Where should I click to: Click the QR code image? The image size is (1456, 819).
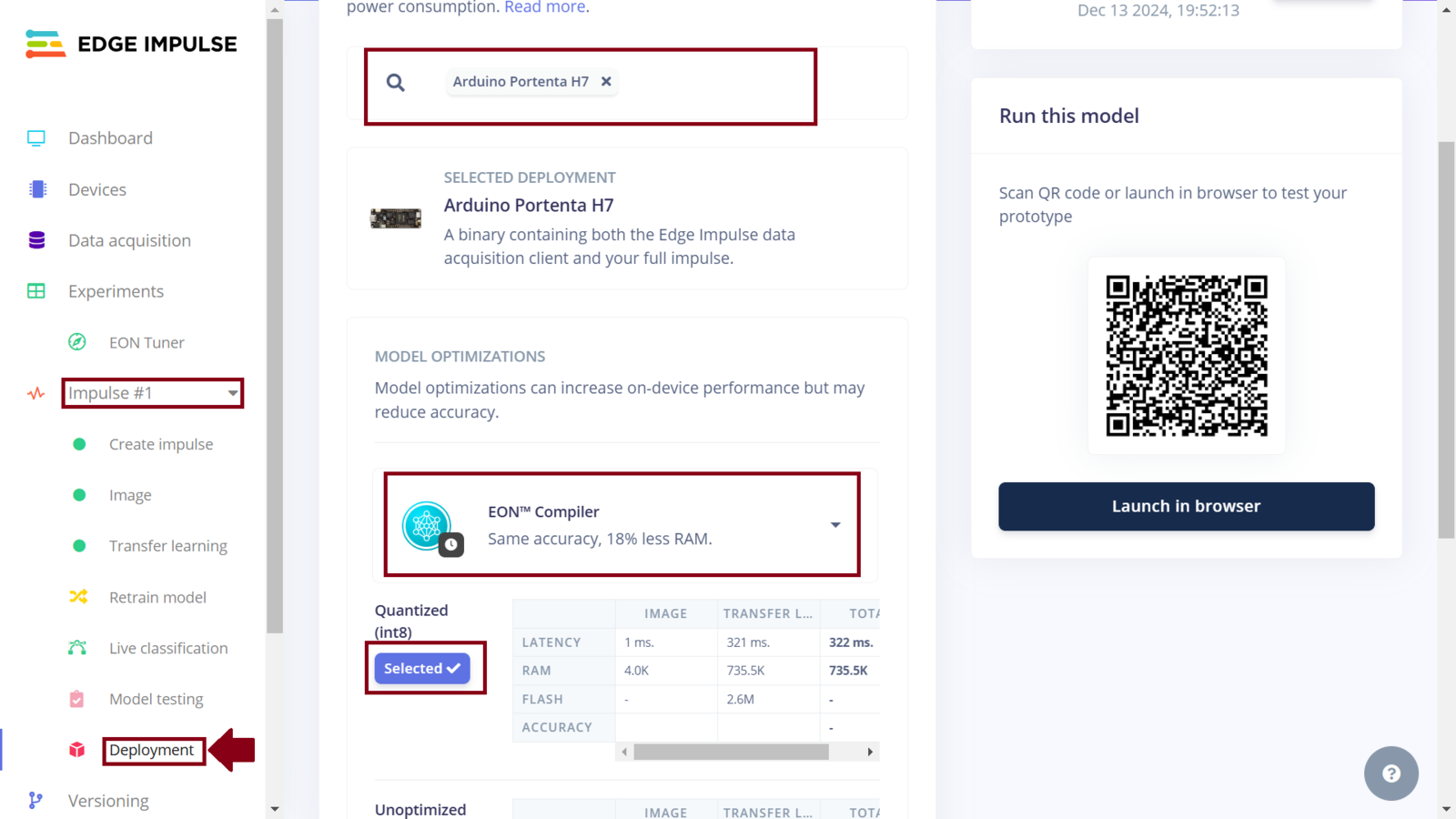pyautogui.click(x=1187, y=356)
